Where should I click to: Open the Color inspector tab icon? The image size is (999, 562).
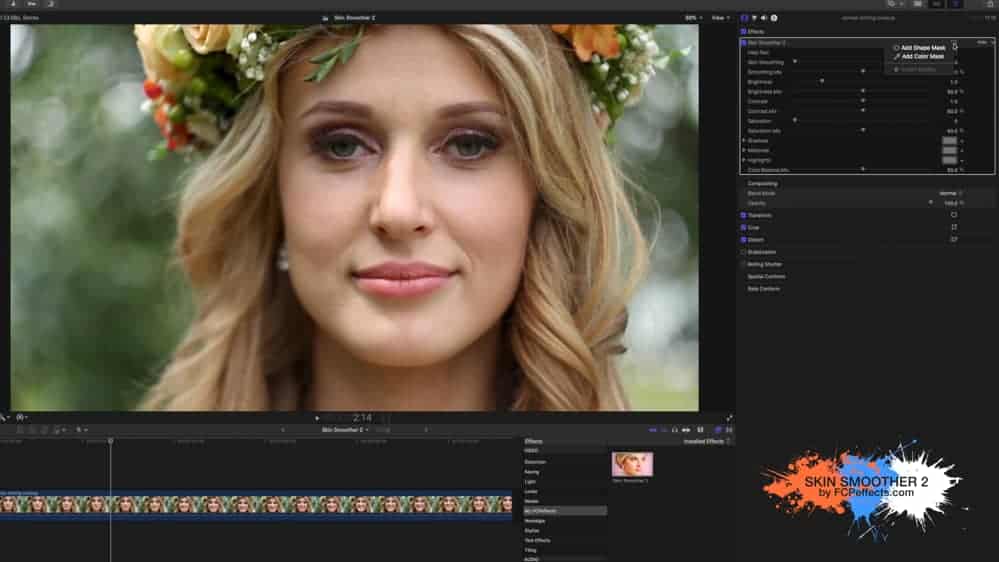(x=754, y=18)
